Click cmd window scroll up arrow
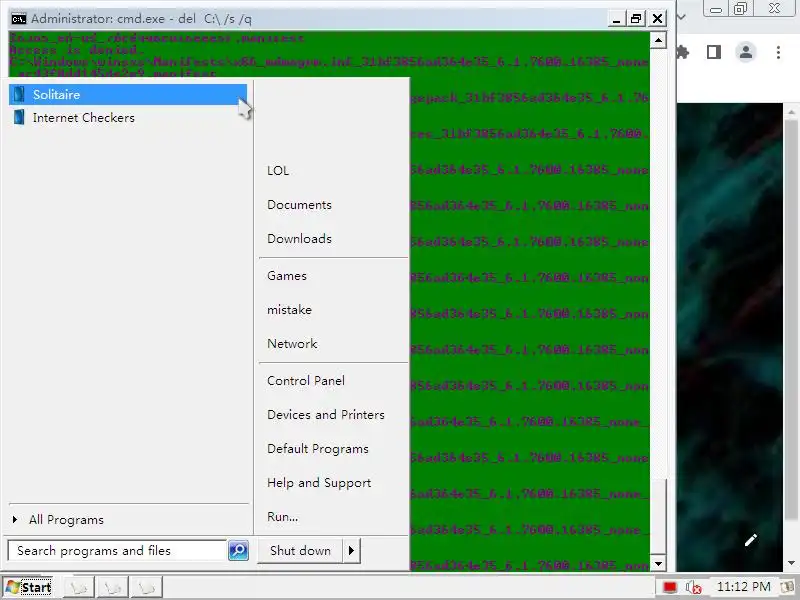Screen dimensions: 800x600 (x=658, y=40)
